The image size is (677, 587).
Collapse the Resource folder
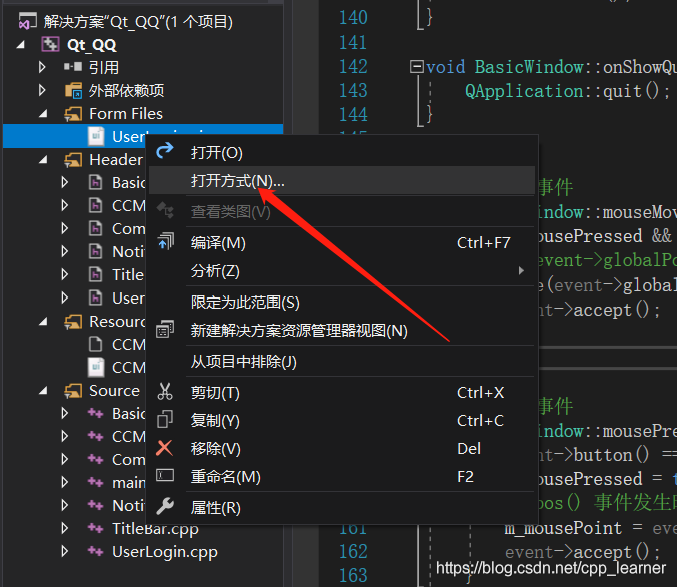43,322
